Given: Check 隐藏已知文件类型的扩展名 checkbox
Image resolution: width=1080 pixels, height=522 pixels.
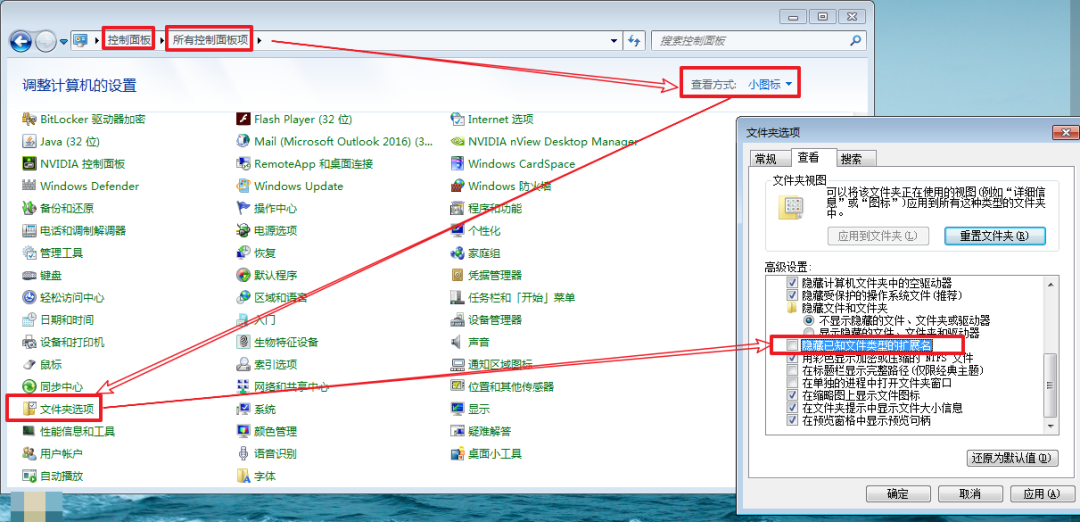Looking at the screenshot, I should [791, 344].
